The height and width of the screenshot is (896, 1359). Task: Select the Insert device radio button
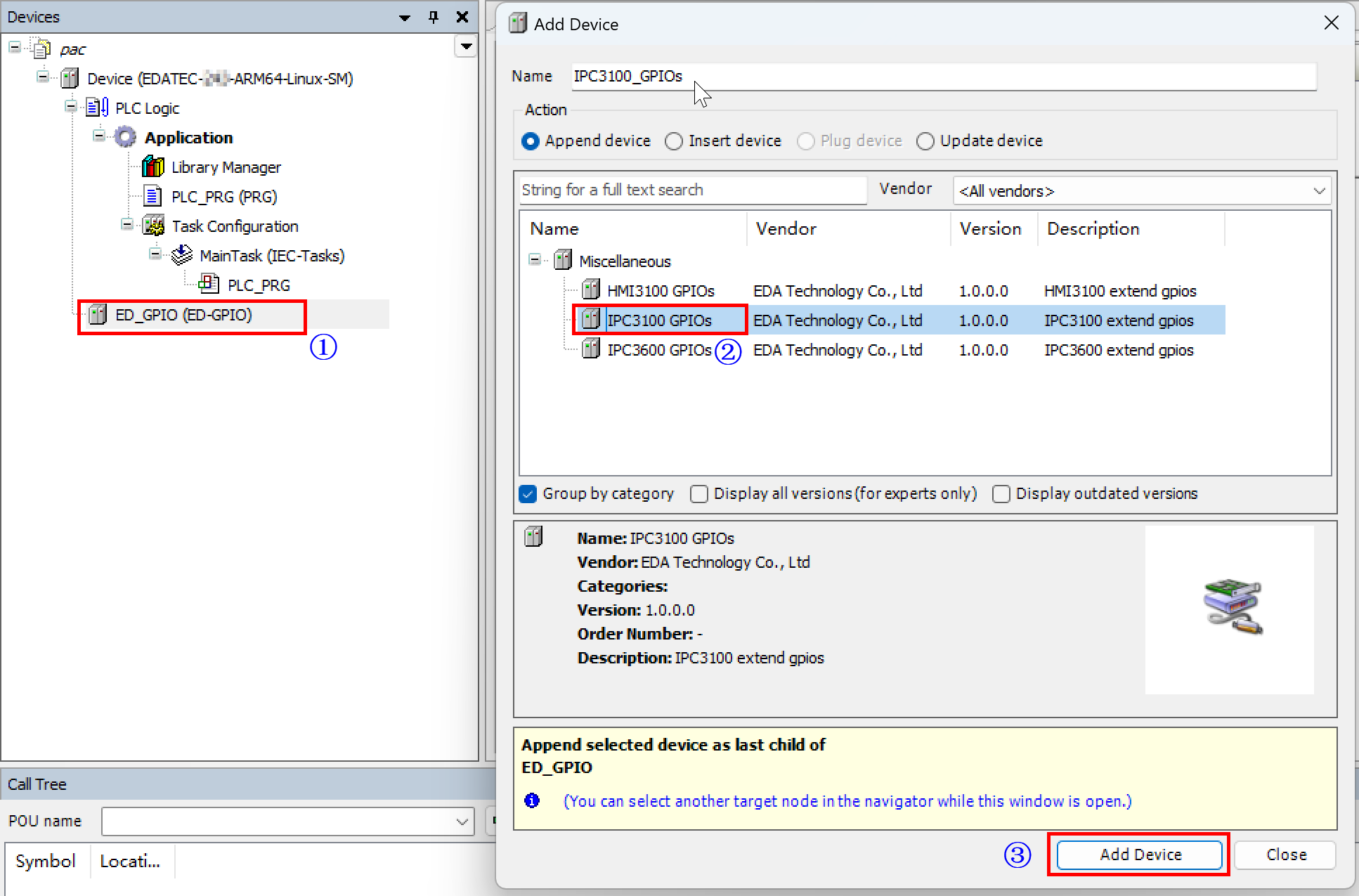pyautogui.click(x=673, y=141)
